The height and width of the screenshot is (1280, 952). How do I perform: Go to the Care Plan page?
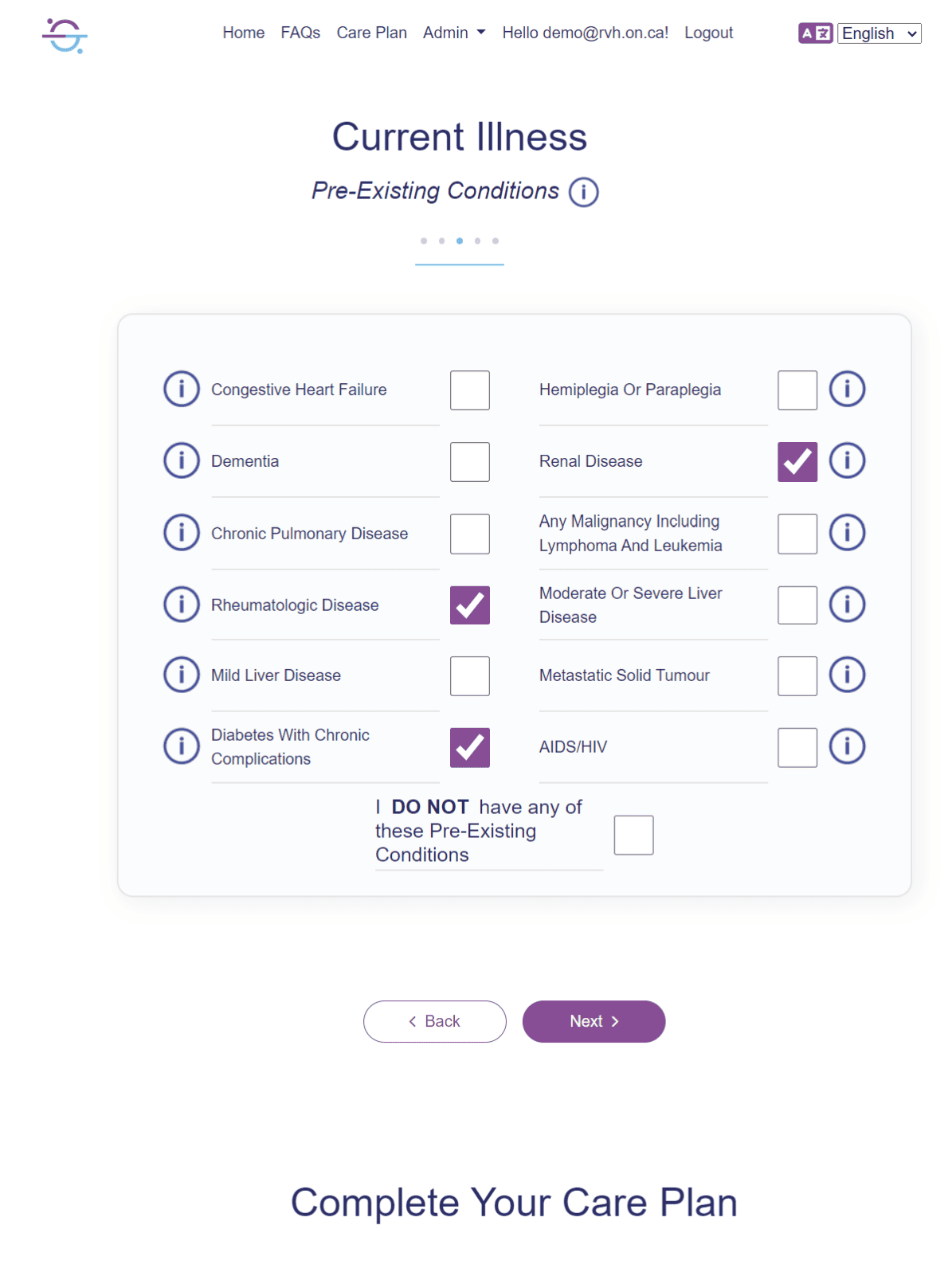[371, 33]
